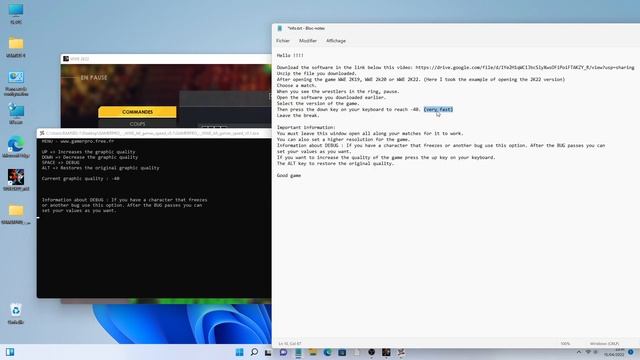Select COMMANDES in the game pause menu
Viewport: 640px width, 360px height.
point(137,112)
